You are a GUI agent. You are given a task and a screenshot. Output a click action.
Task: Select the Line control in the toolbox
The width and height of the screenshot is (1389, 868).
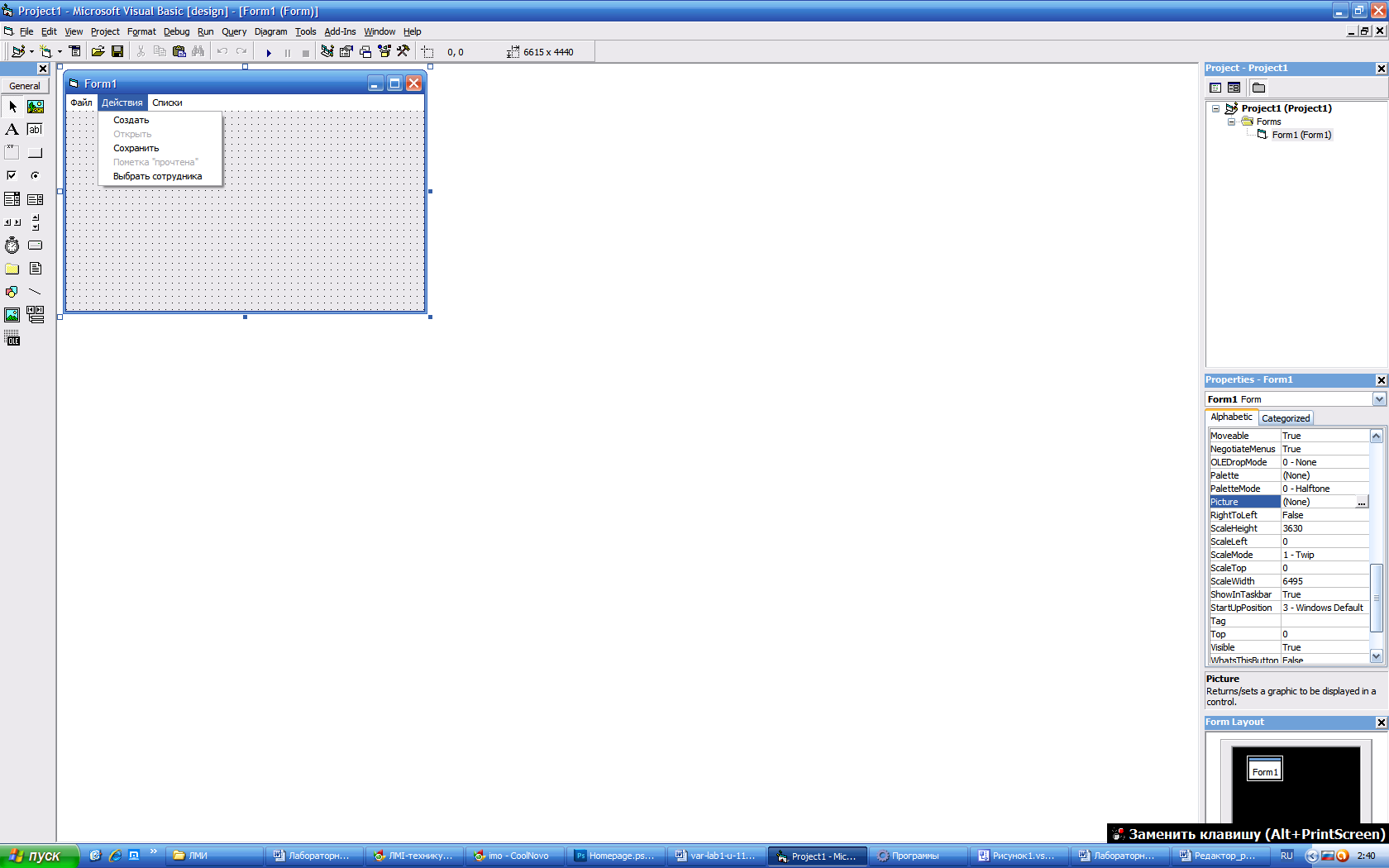(36, 292)
